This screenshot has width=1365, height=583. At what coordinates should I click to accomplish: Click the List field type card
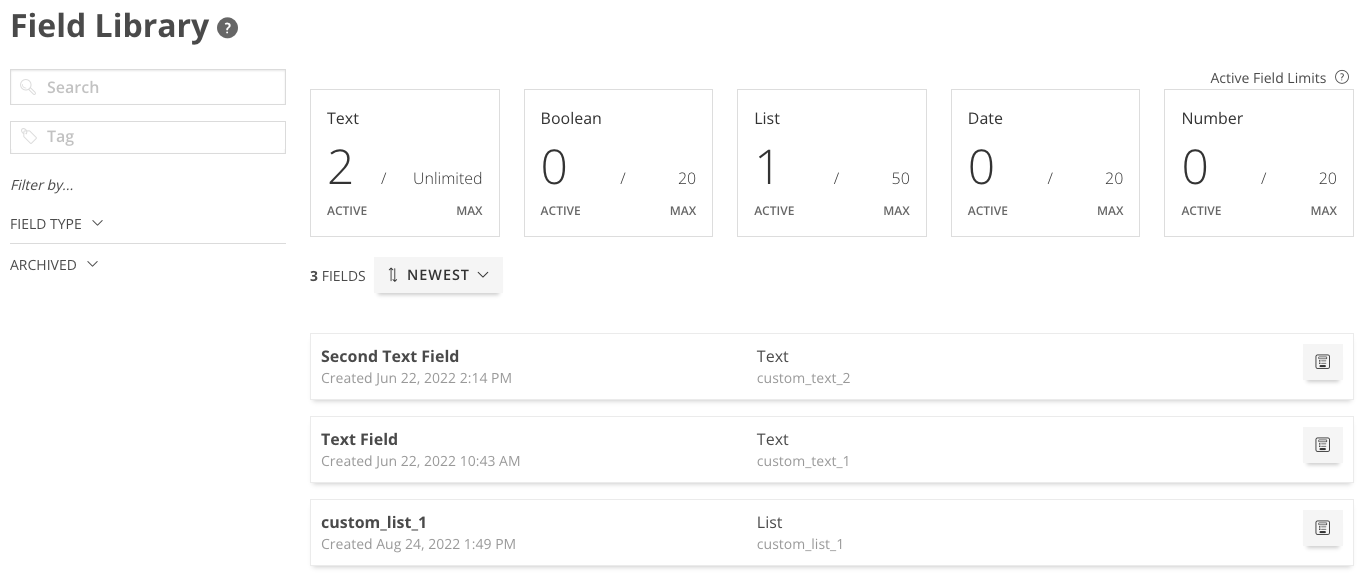(831, 161)
